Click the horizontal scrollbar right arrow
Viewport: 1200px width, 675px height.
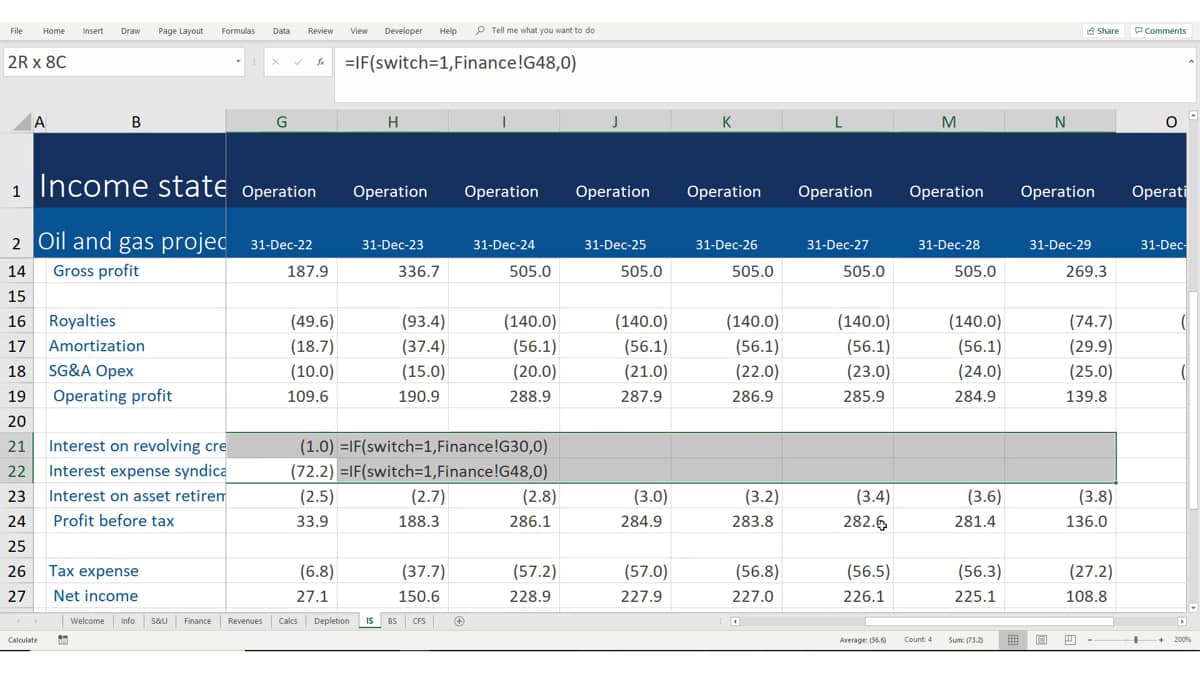pos(1180,621)
